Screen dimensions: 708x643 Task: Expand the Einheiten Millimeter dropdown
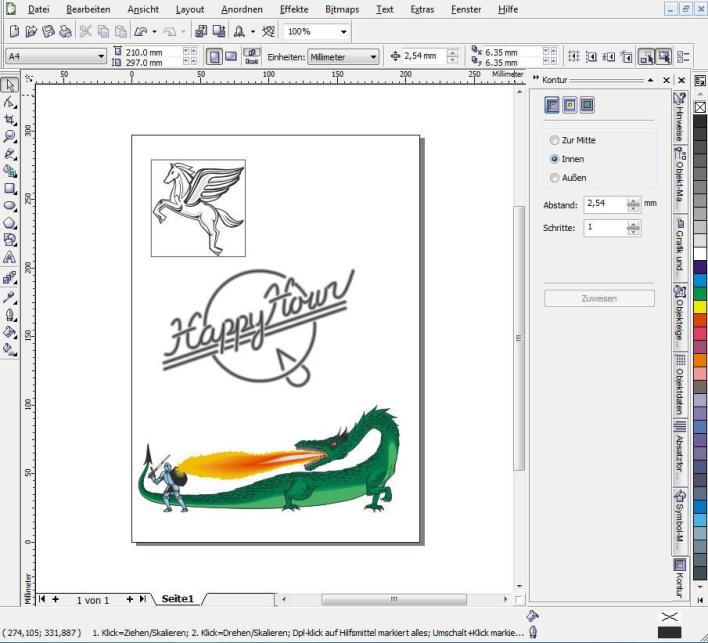pos(373,57)
